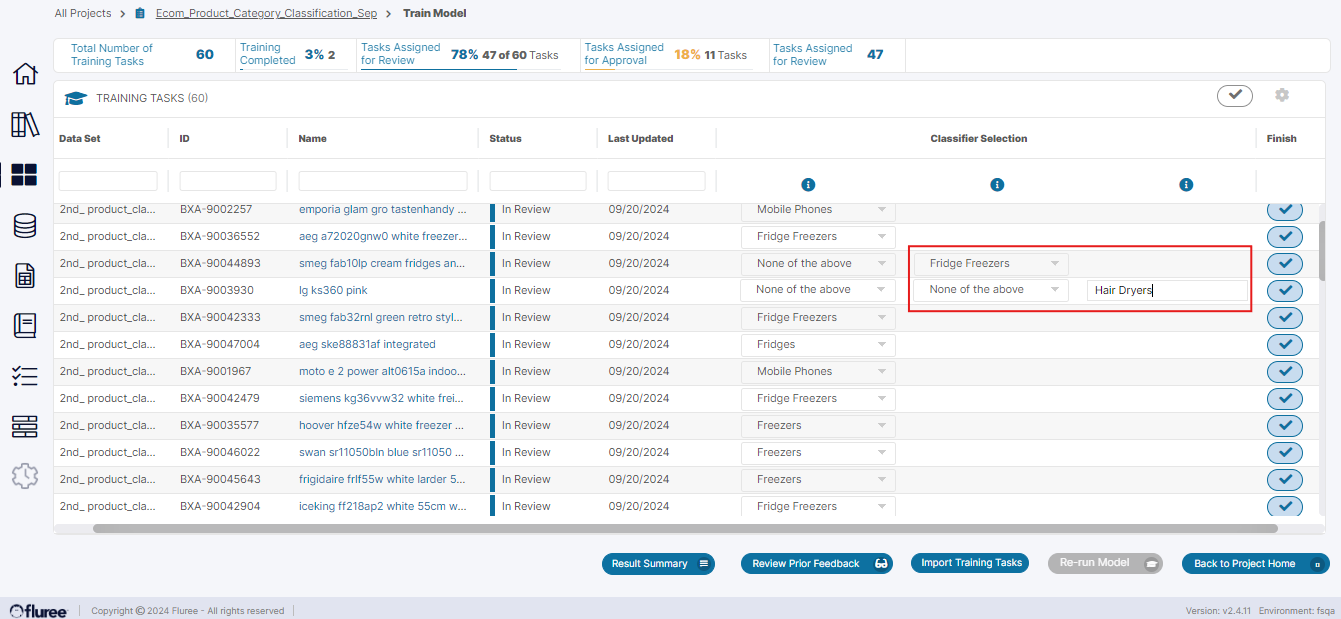Click the Result Summary button
Image resolution: width=1341 pixels, height=619 pixels.
[x=658, y=563]
